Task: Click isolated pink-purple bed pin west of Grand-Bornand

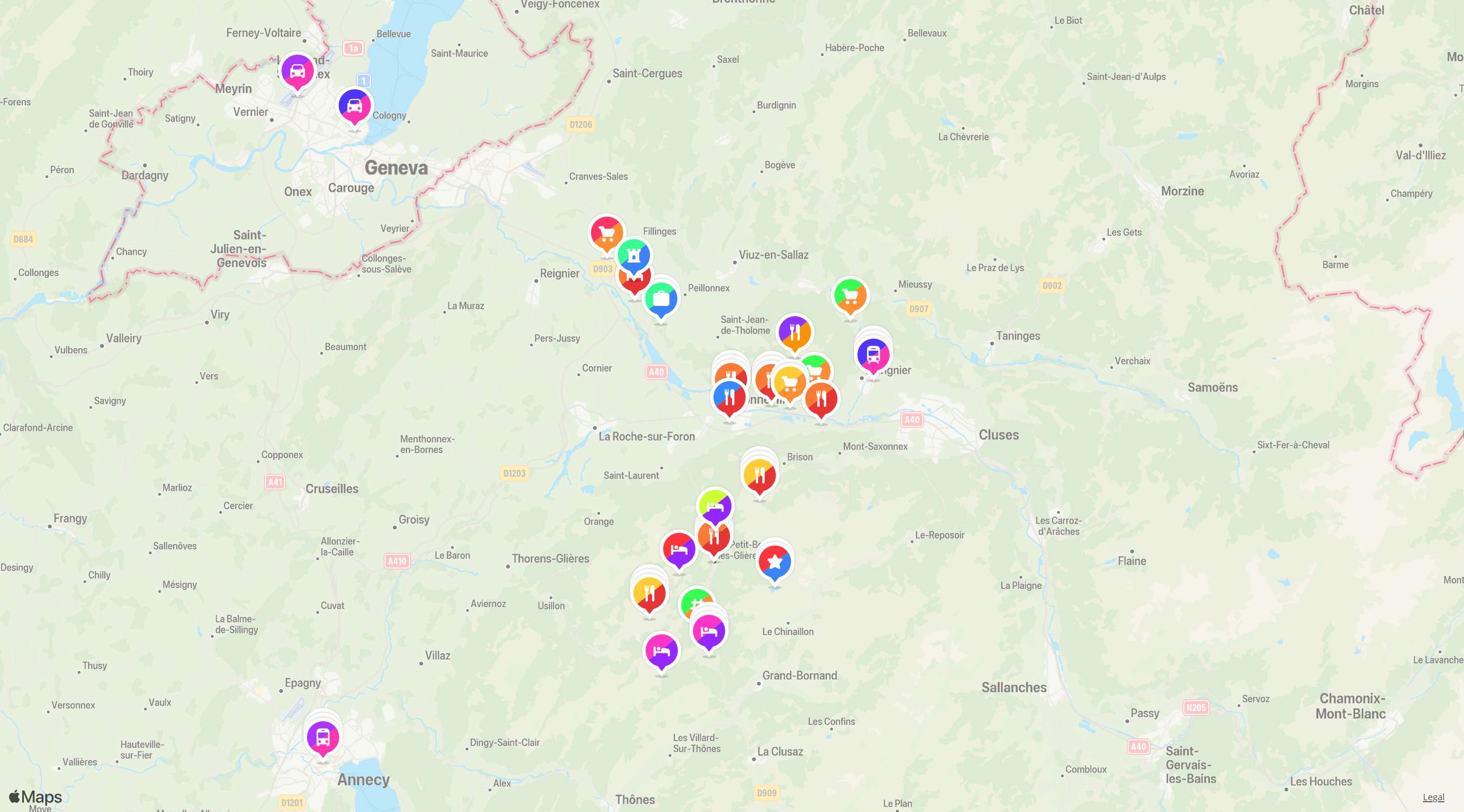Action: pos(661,650)
